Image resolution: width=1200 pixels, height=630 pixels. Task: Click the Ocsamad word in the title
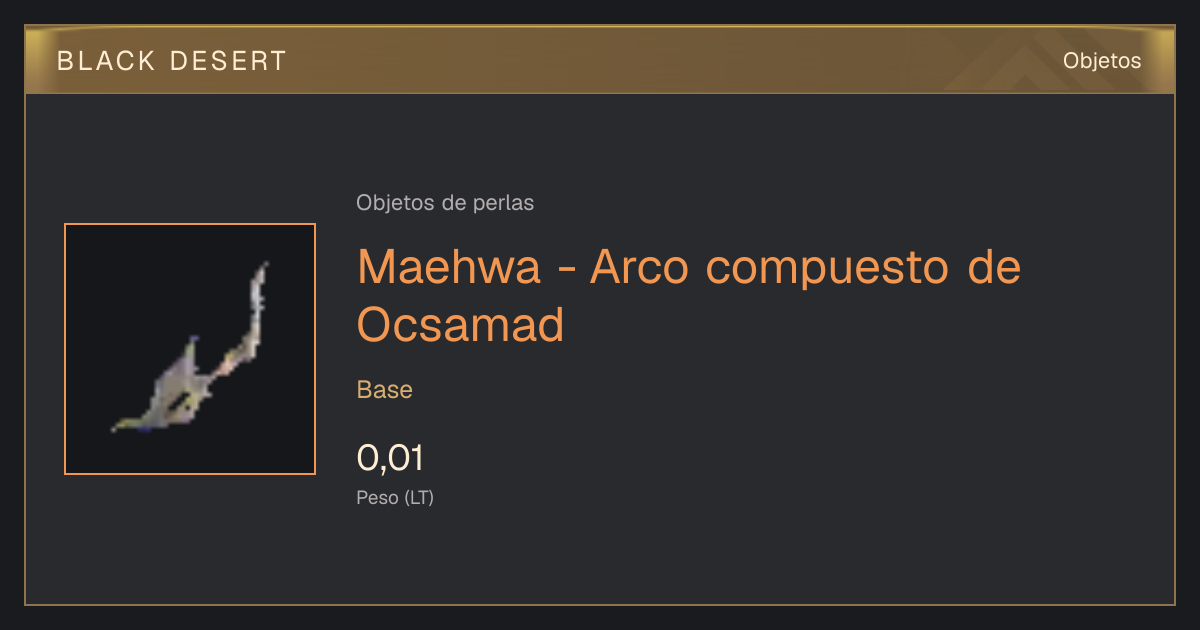click(x=461, y=324)
